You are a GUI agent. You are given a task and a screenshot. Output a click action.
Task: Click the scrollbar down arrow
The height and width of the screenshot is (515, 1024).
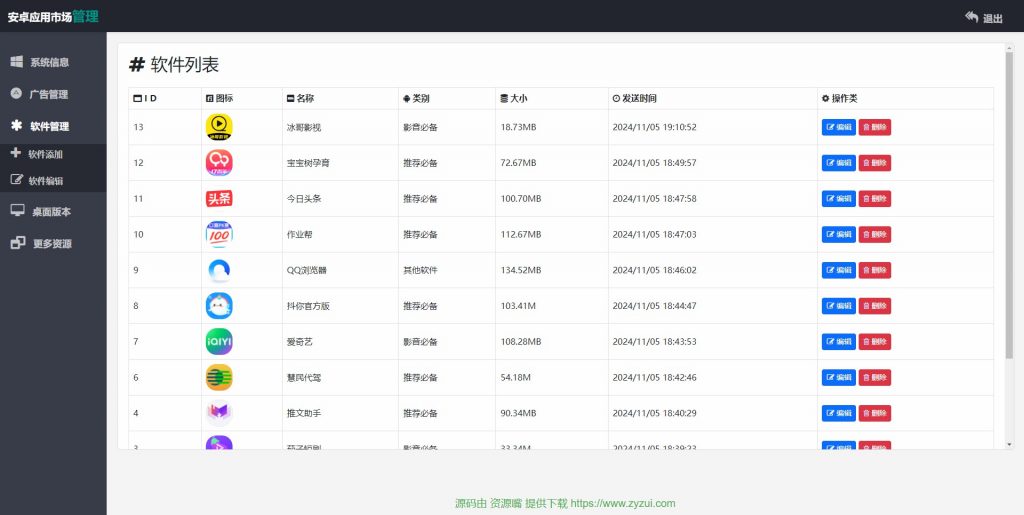point(1009,445)
